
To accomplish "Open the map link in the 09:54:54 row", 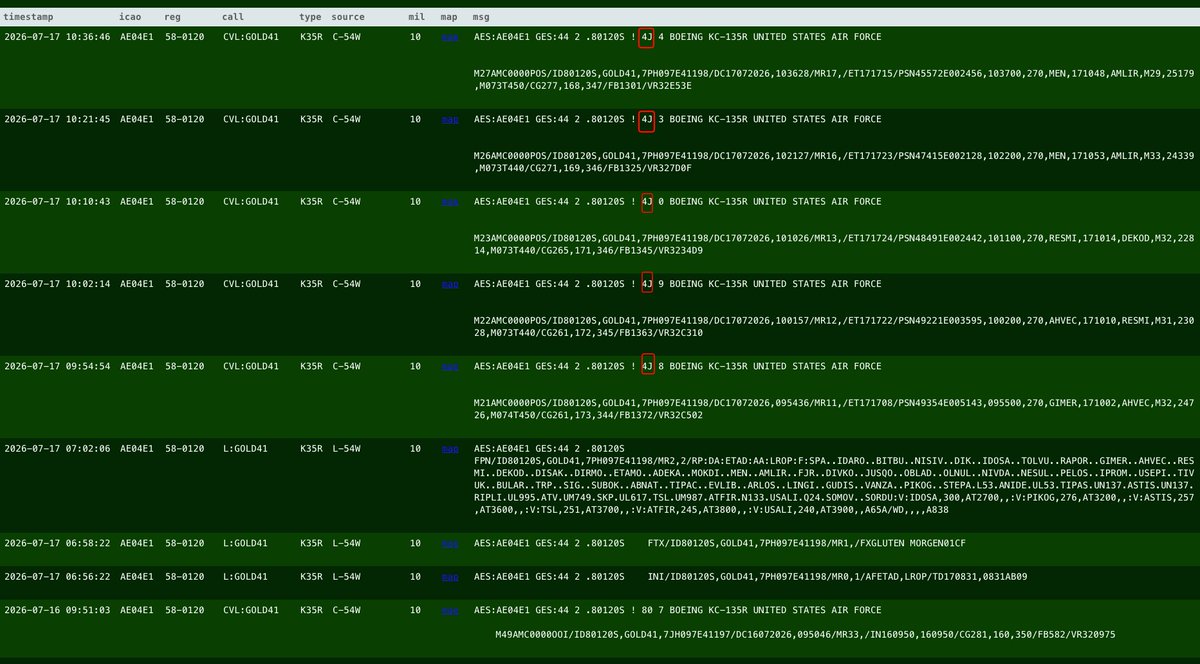I will coord(450,366).
